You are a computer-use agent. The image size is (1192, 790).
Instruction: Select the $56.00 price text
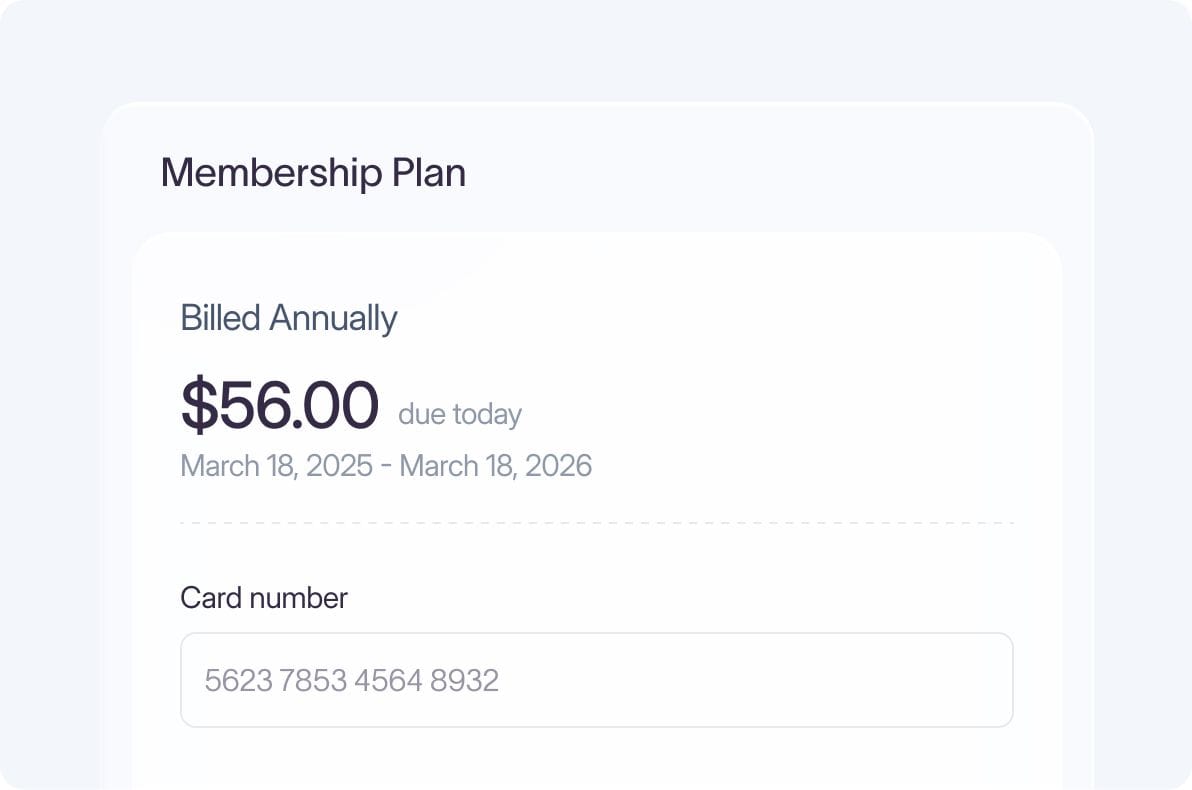[280, 404]
